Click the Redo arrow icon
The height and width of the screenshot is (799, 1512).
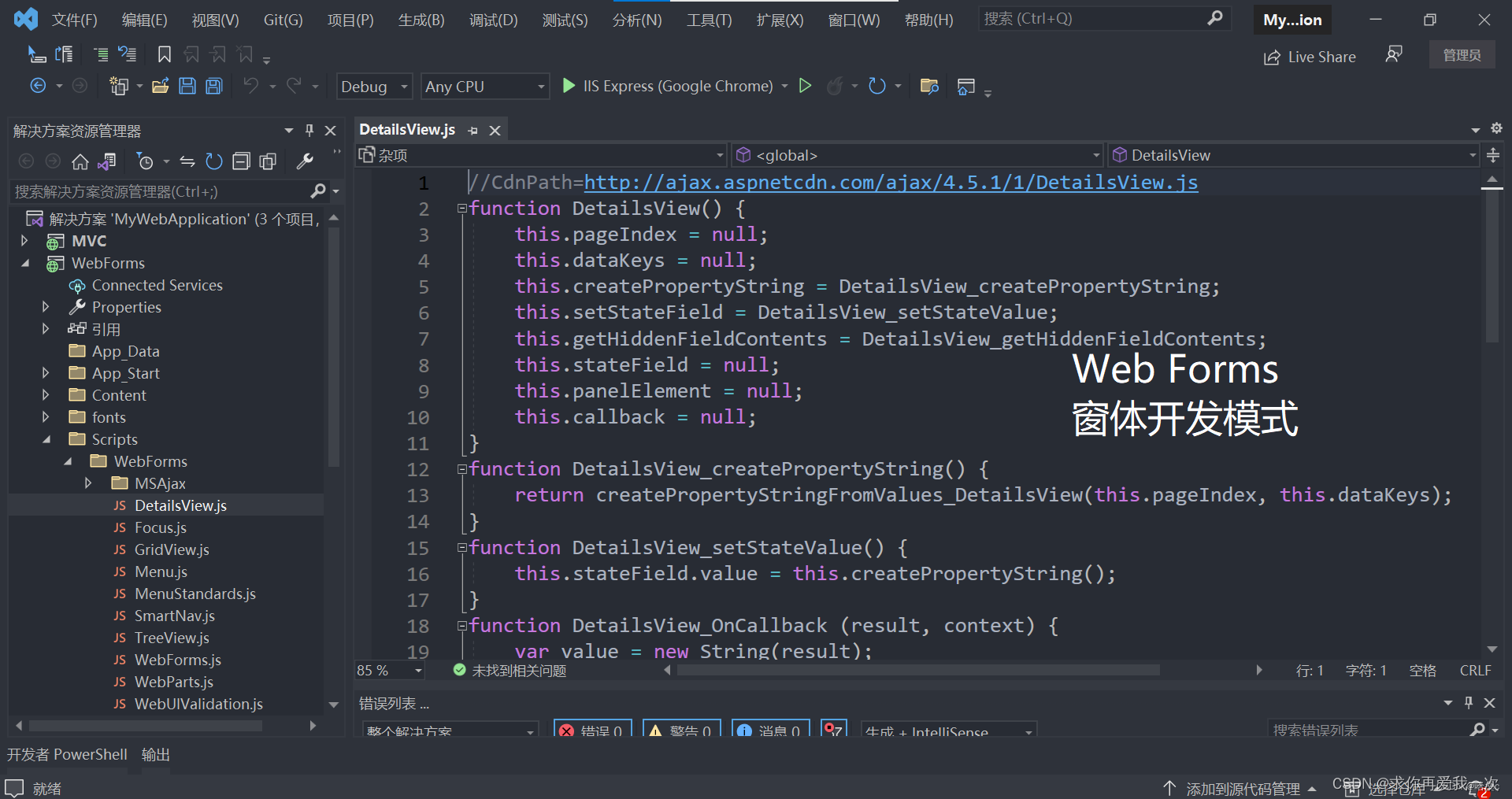click(294, 86)
